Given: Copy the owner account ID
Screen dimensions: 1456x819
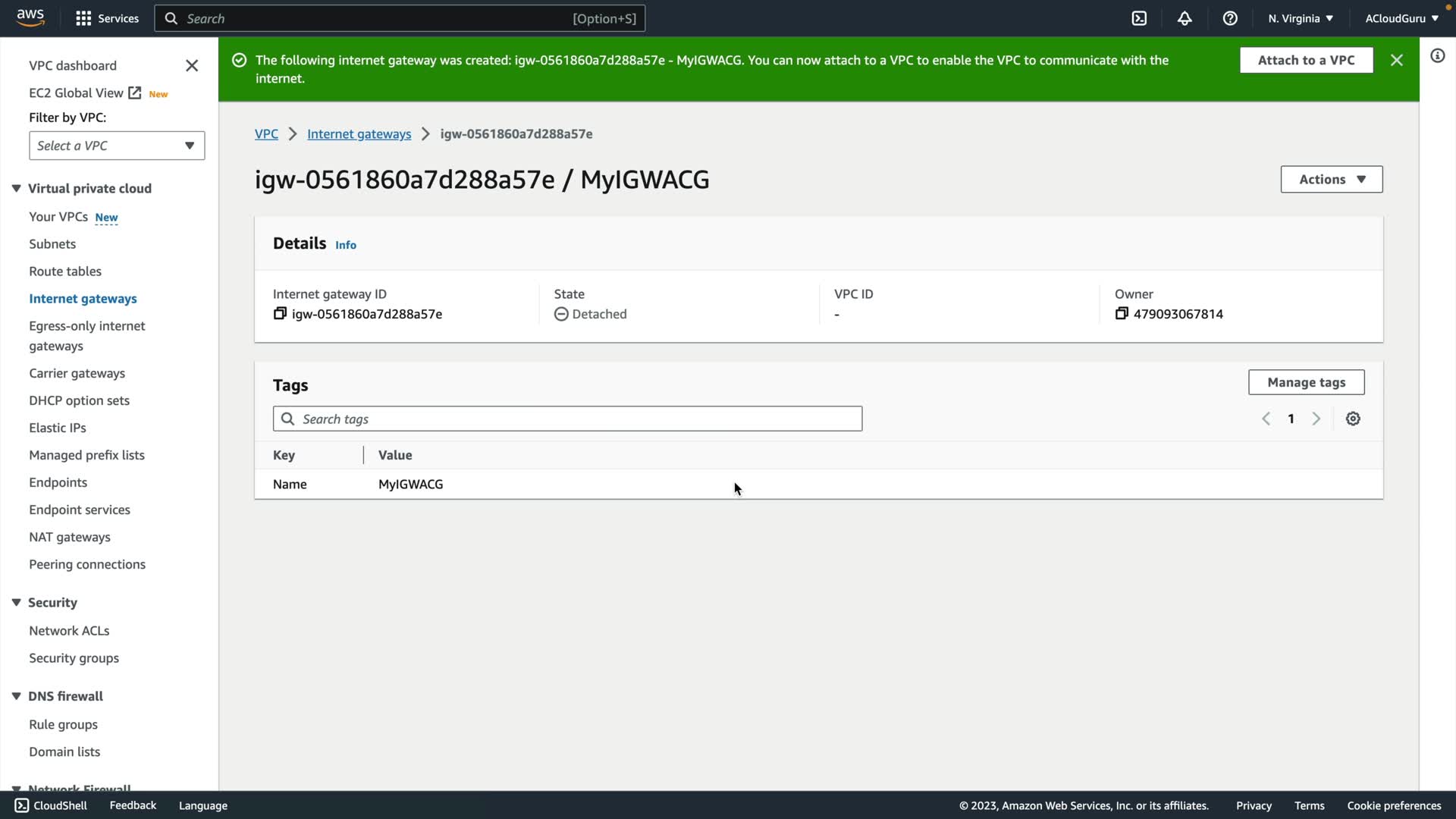Looking at the screenshot, I should [1122, 314].
